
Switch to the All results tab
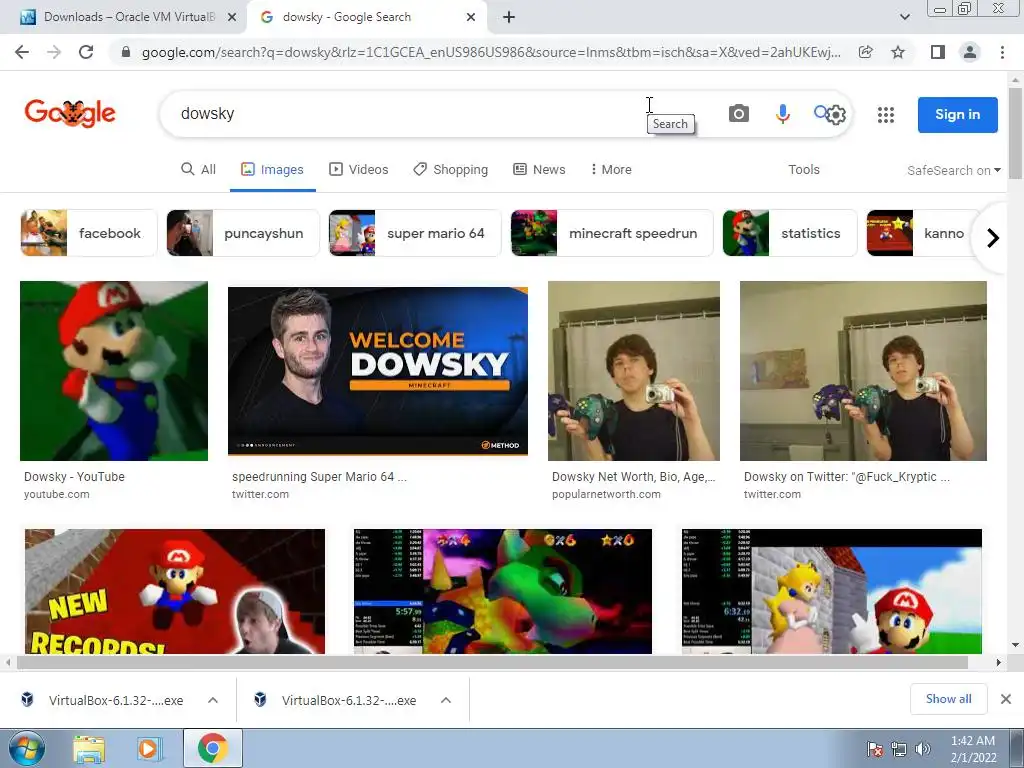pos(199,170)
